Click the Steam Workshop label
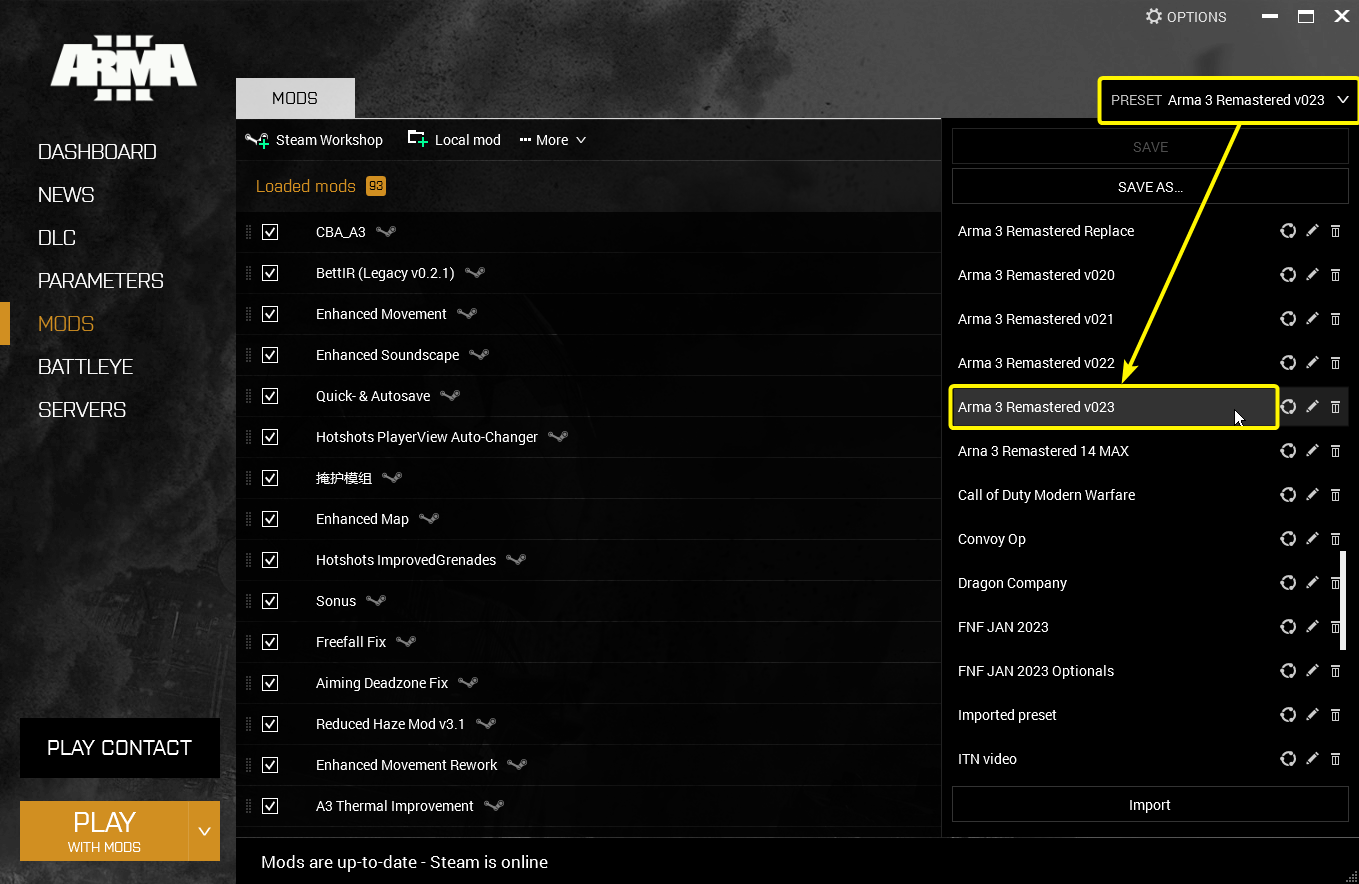1359x884 pixels. [x=329, y=140]
